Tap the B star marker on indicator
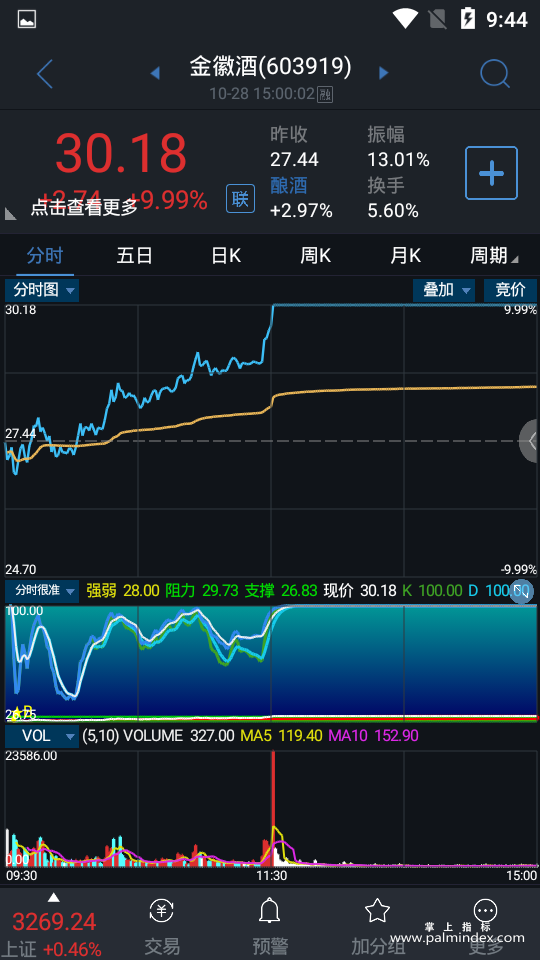540x960 pixels. (x=23, y=713)
